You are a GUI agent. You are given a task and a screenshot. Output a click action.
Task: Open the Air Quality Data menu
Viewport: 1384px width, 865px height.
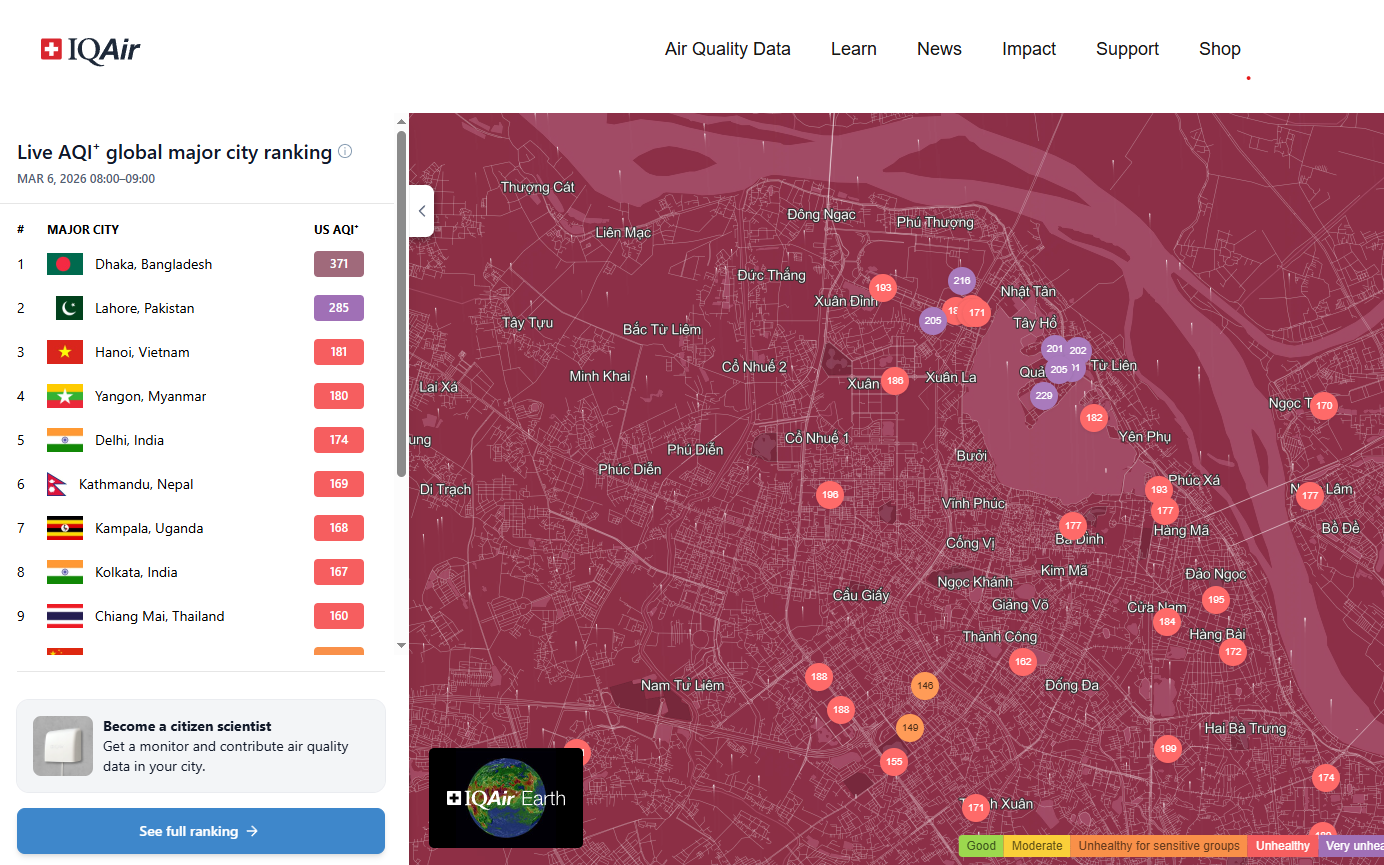coord(727,49)
